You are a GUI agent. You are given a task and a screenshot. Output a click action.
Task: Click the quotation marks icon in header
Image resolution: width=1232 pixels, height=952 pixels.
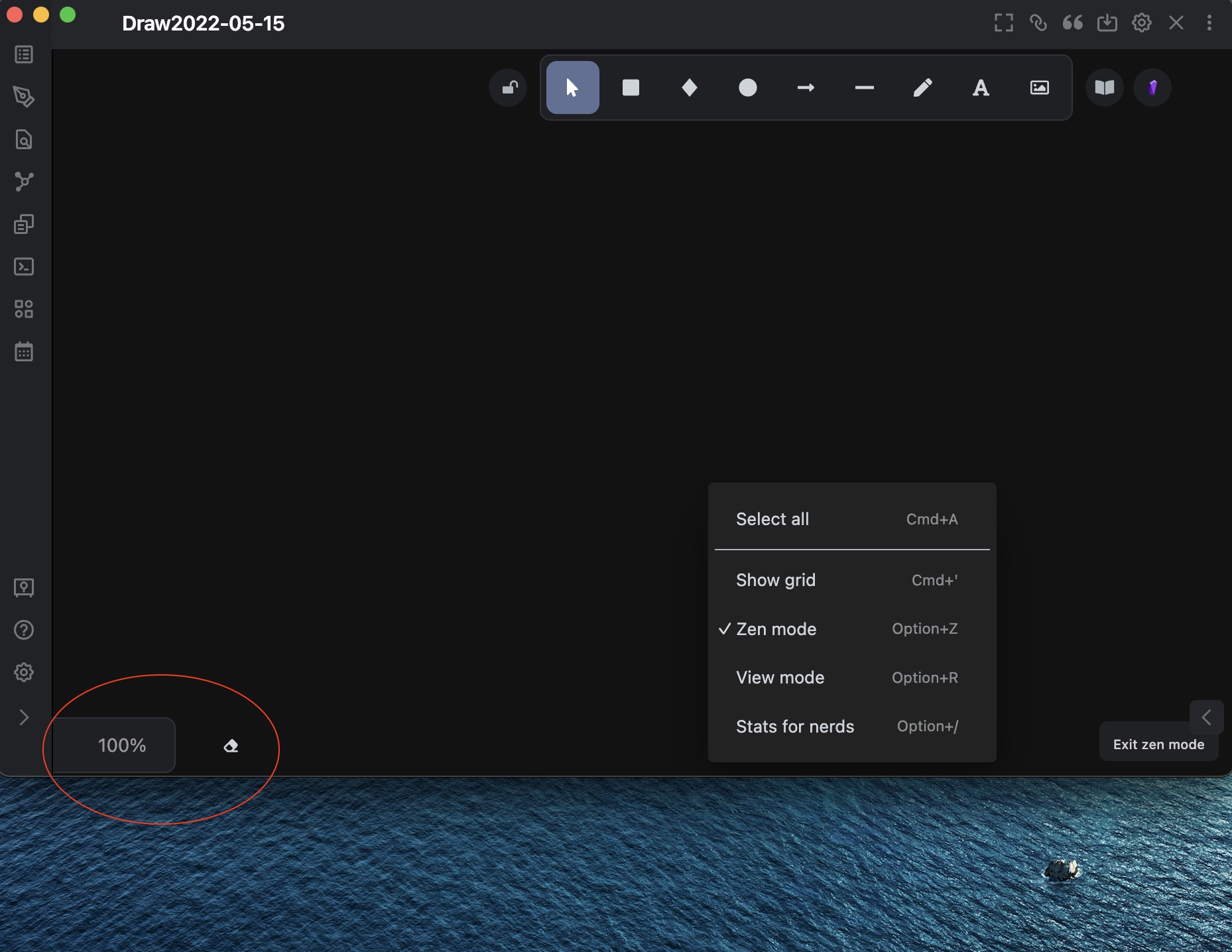pos(1072,23)
